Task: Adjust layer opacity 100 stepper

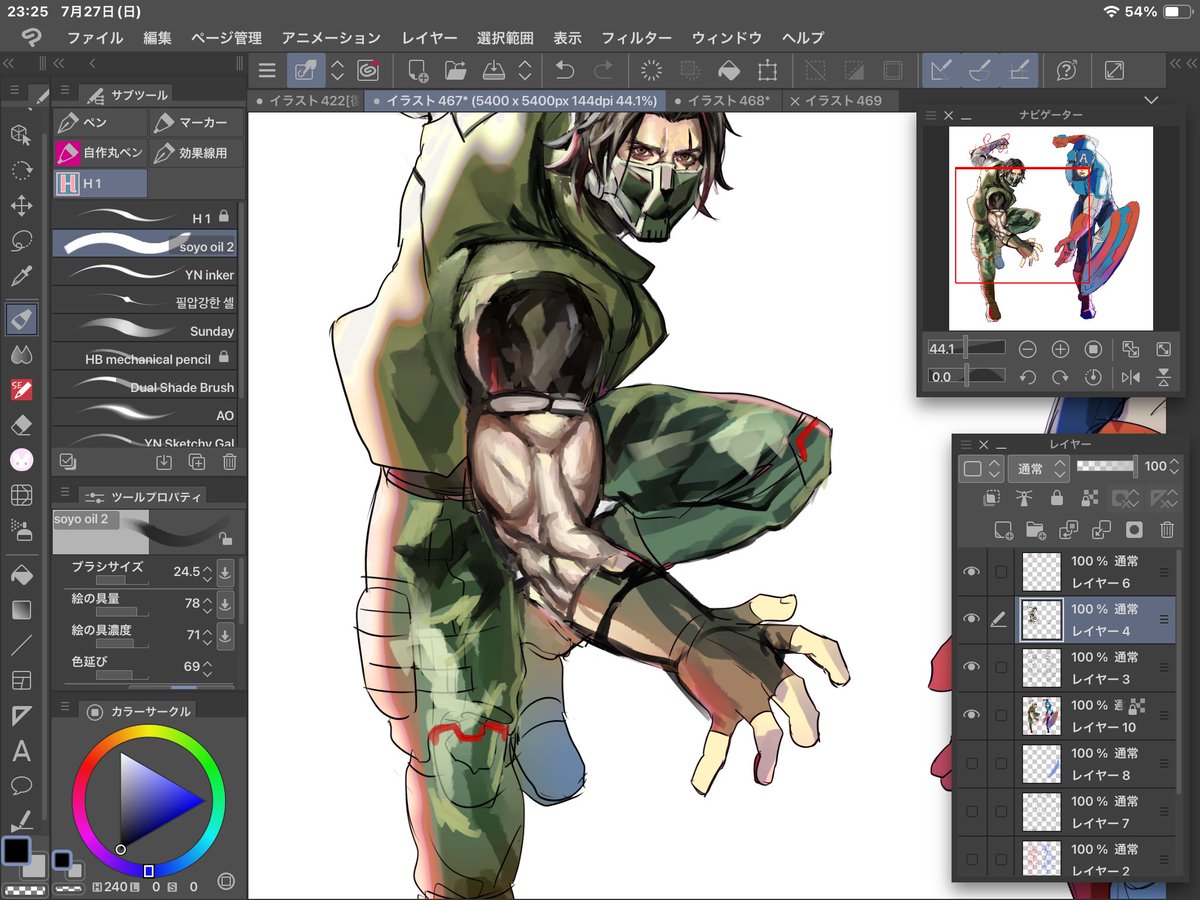Action: click(1176, 467)
